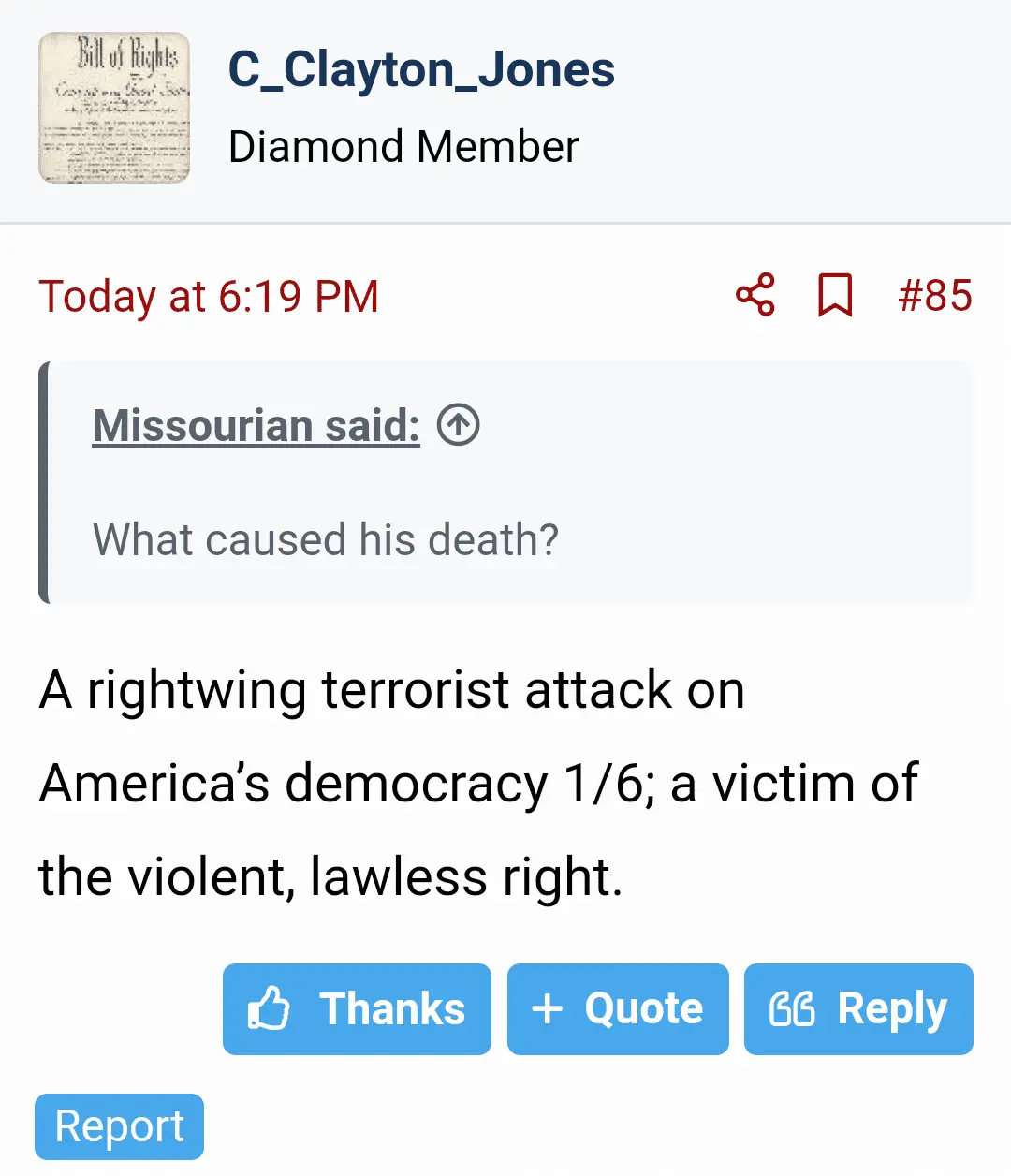The width and height of the screenshot is (1011, 1176).
Task: Click the "Today at 6:19 PM" timestamp
Action: (209, 297)
